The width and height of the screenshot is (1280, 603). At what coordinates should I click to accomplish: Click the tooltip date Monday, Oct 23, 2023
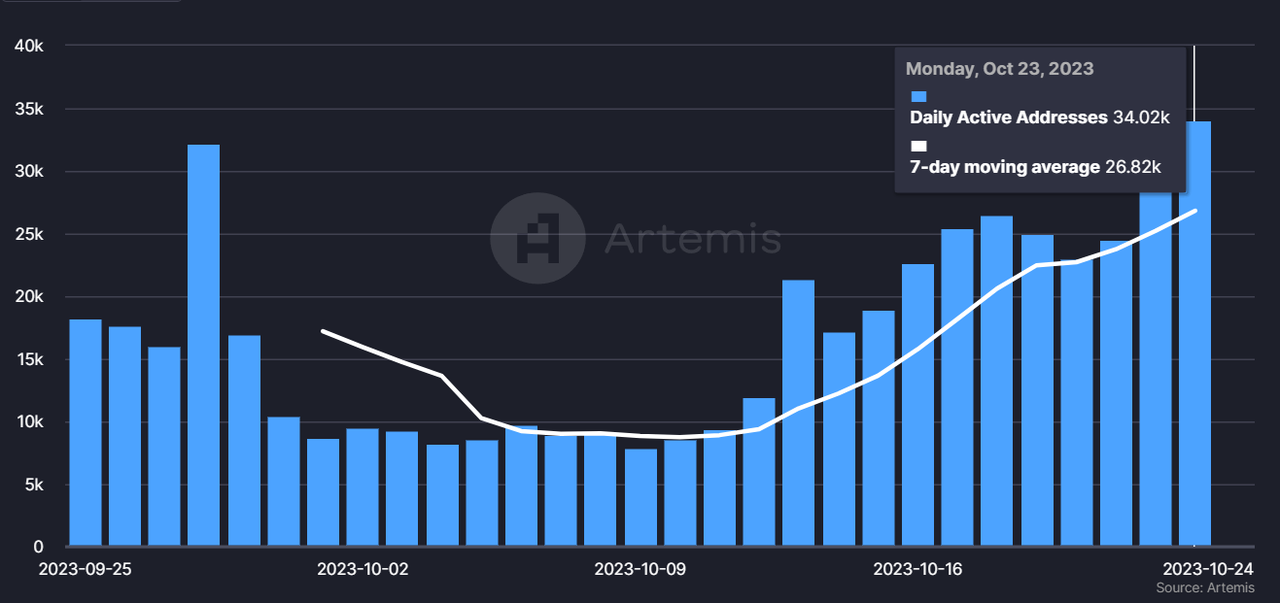pyautogui.click(x=999, y=69)
